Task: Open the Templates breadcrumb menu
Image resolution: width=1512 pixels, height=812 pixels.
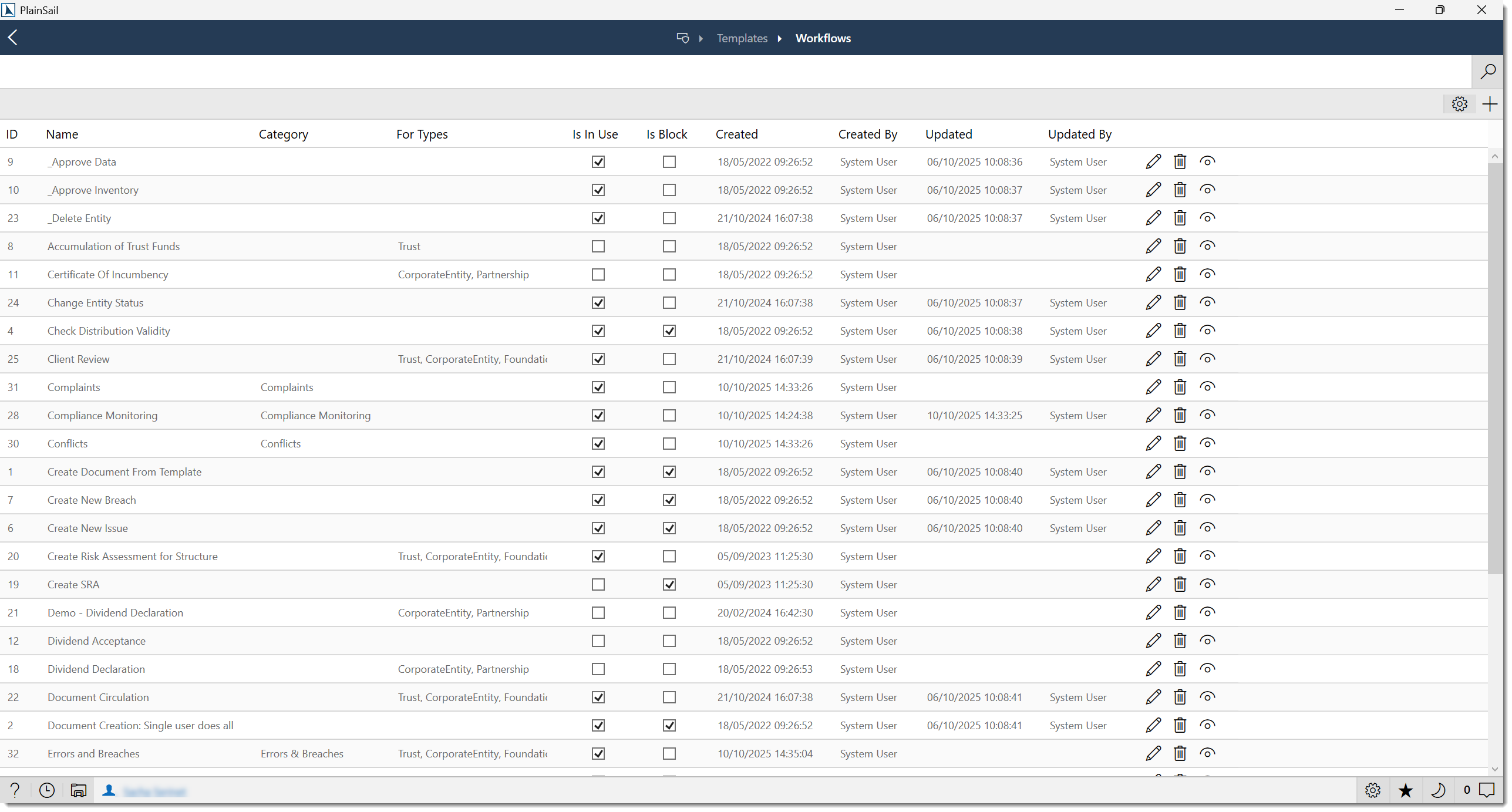Action: 742,38
